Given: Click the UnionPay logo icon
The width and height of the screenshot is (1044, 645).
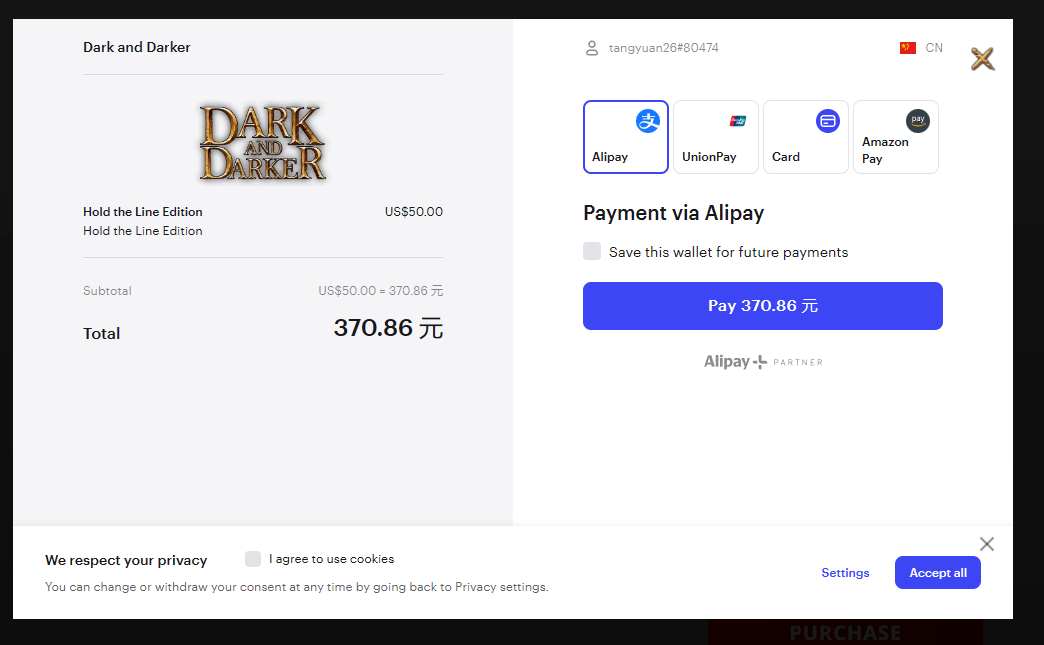Looking at the screenshot, I should click(738, 121).
